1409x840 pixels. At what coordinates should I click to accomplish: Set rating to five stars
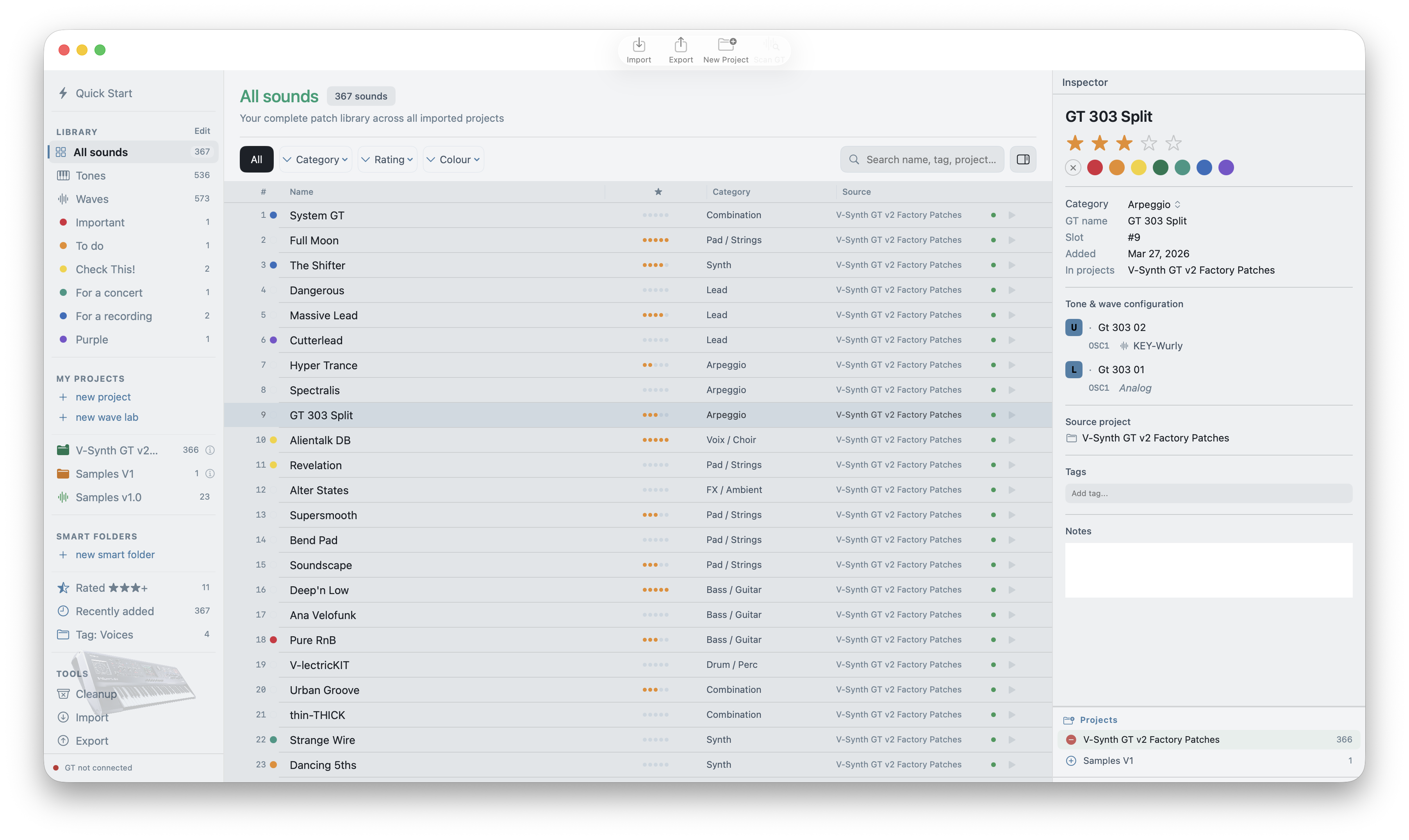point(1173,143)
